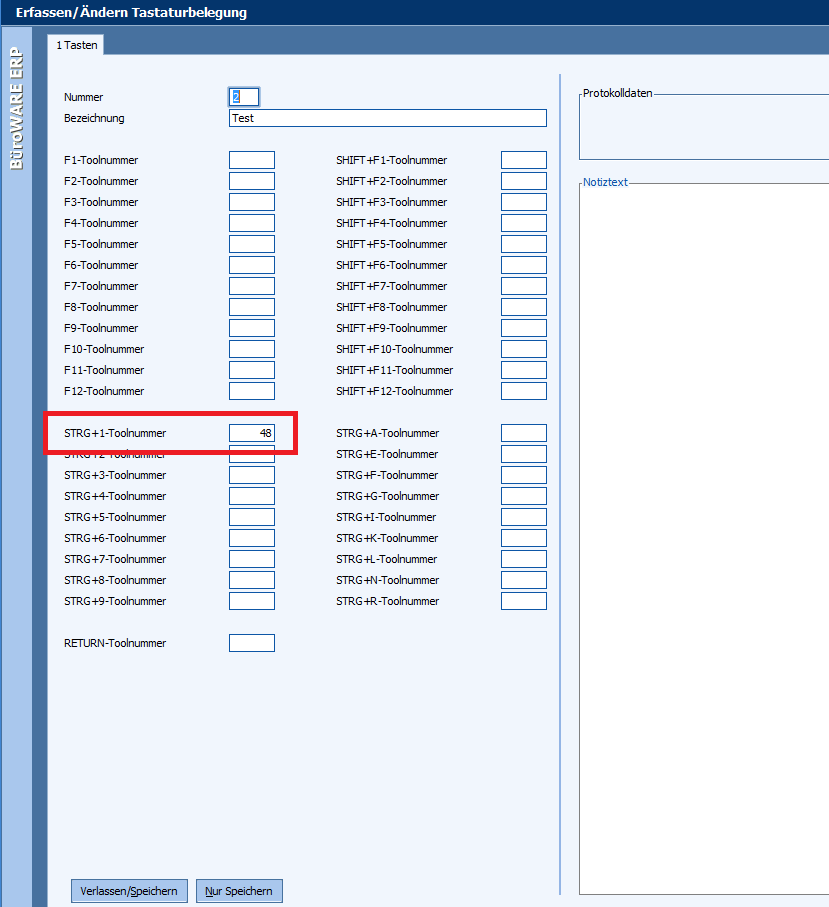This screenshot has width=829, height=907.
Task: Select the F1-Toolnummer input field
Action: click(252, 160)
